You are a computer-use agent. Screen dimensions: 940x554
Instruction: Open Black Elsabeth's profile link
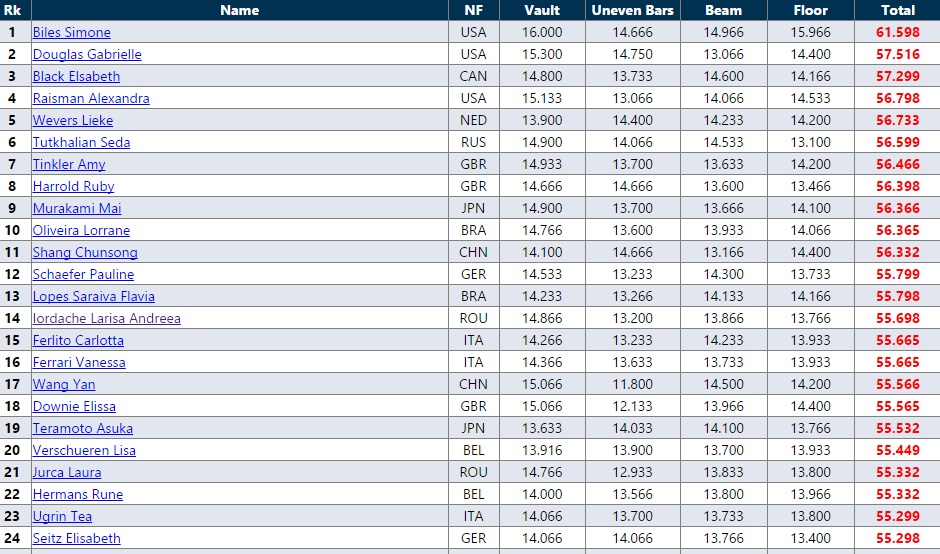[76, 77]
